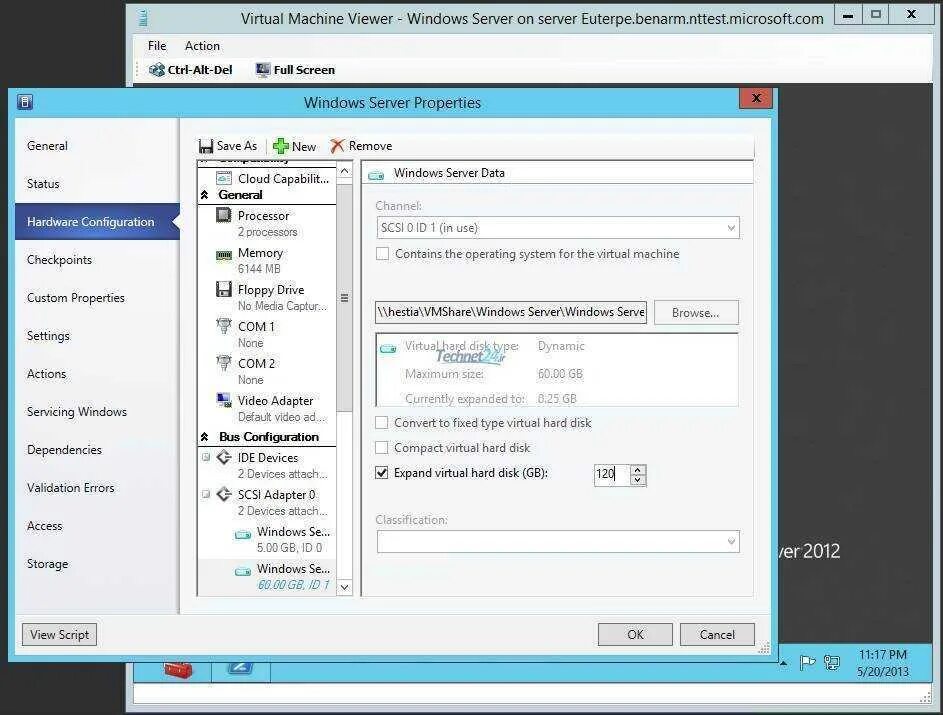Click the expand disk size input field

(x=612, y=474)
